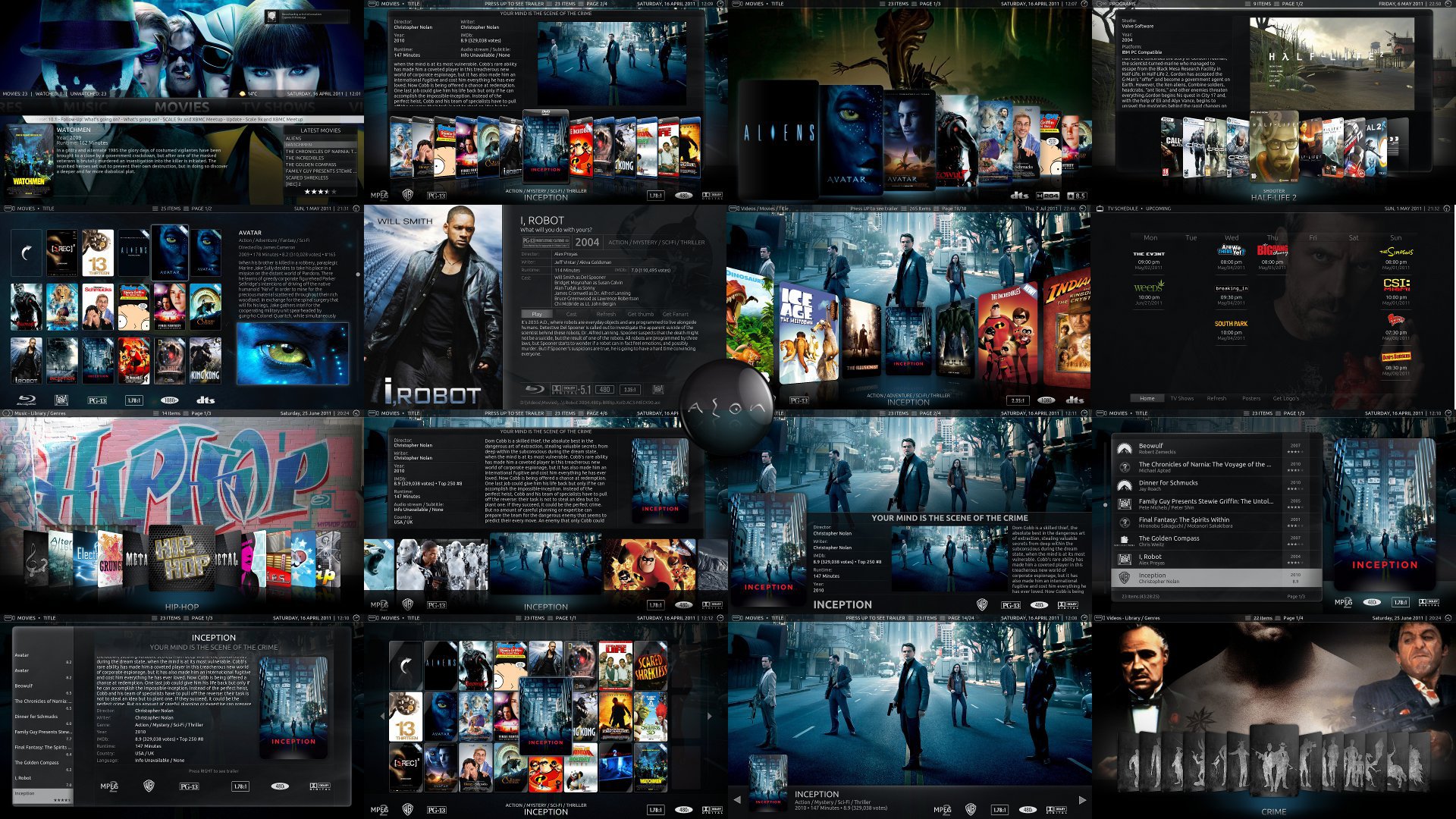Click the dts flag icon under Aliens showcase
The height and width of the screenshot is (819, 1456).
1018,195
